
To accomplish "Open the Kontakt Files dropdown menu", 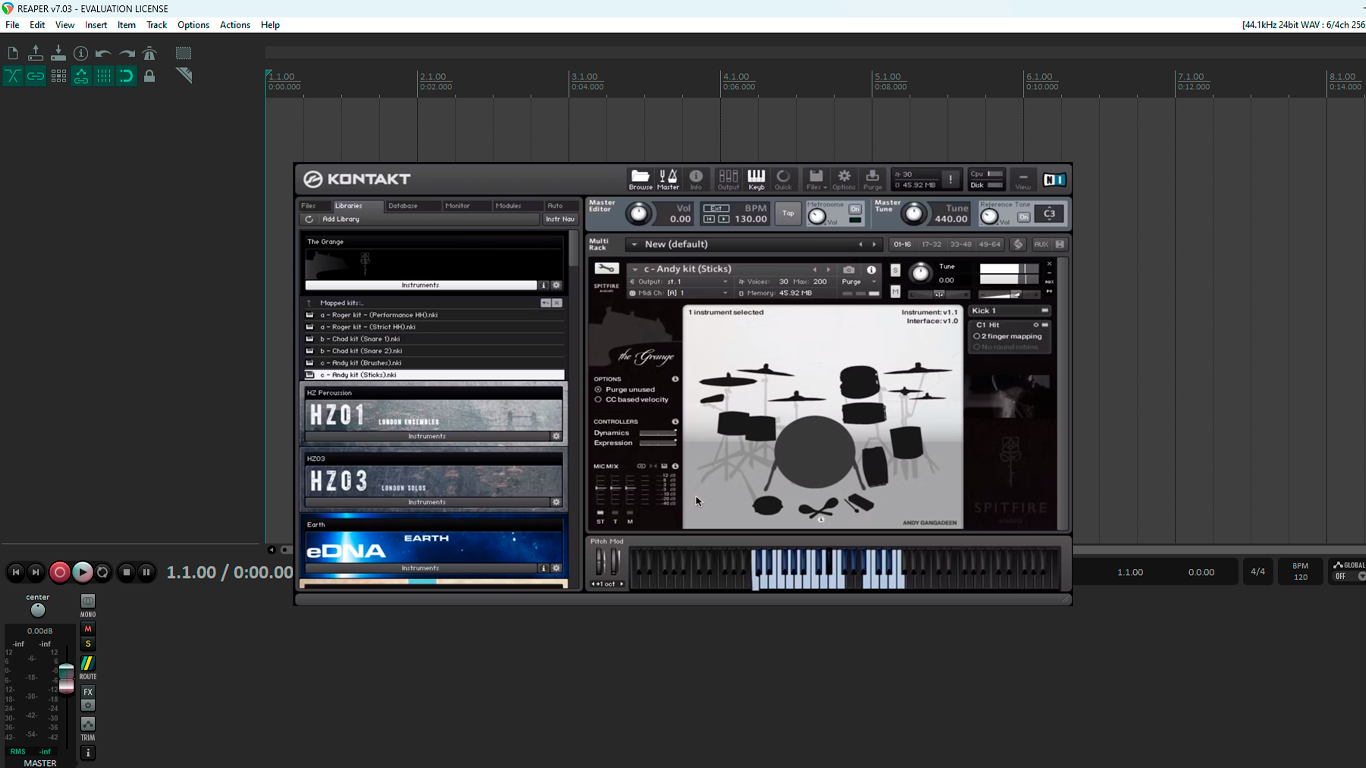I will coord(816,178).
